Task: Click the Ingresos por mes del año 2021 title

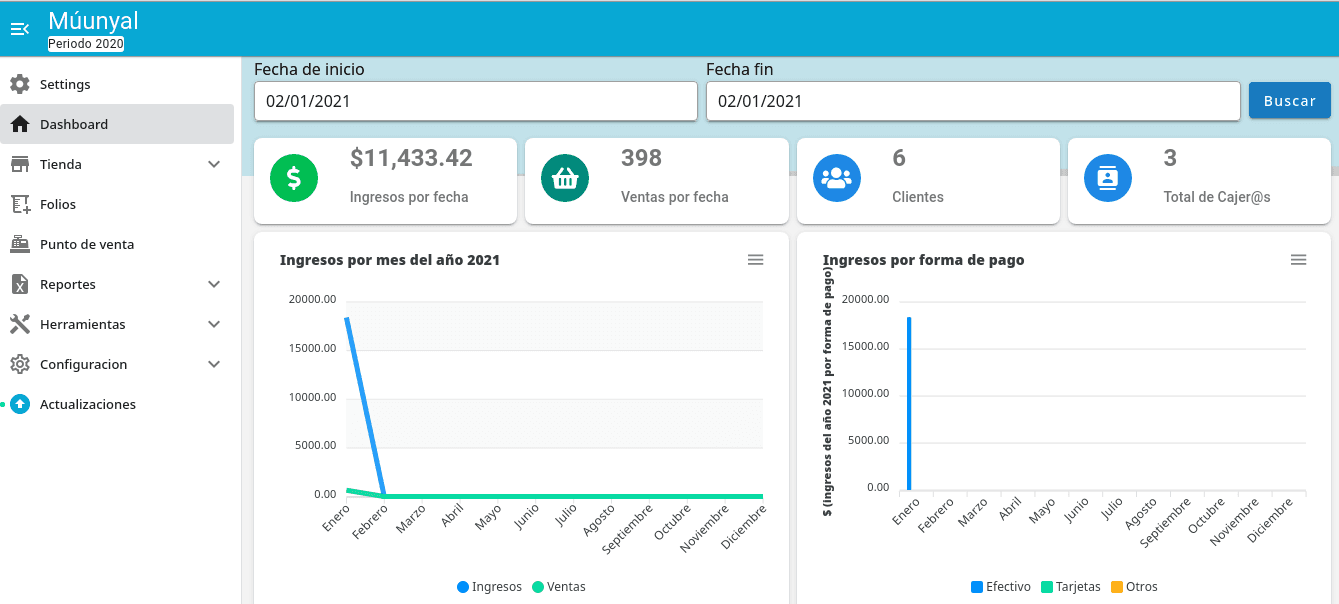Action: 390,260
